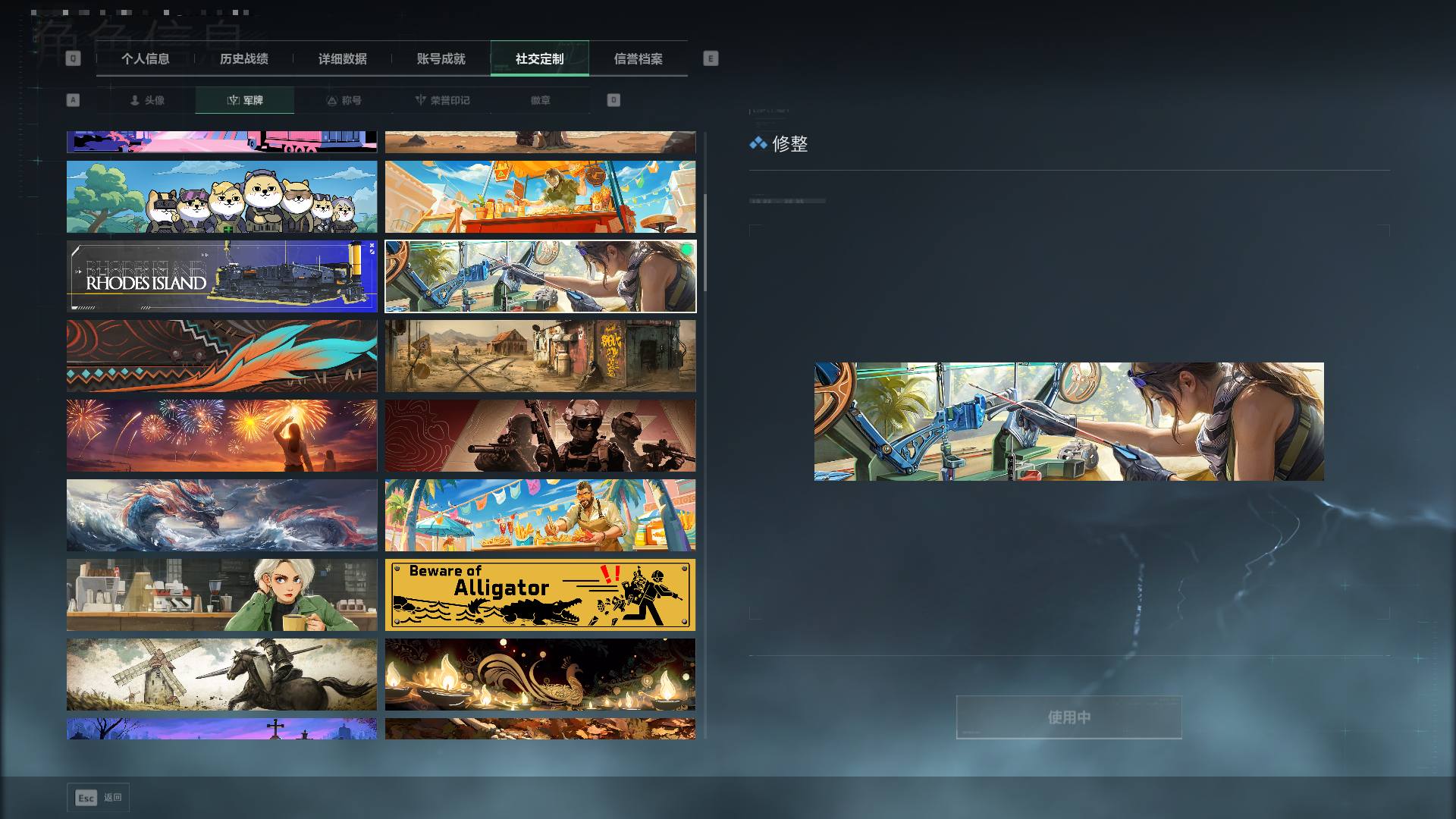Open the 称号 title sub-tab
1456x819 pixels.
(344, 100)
